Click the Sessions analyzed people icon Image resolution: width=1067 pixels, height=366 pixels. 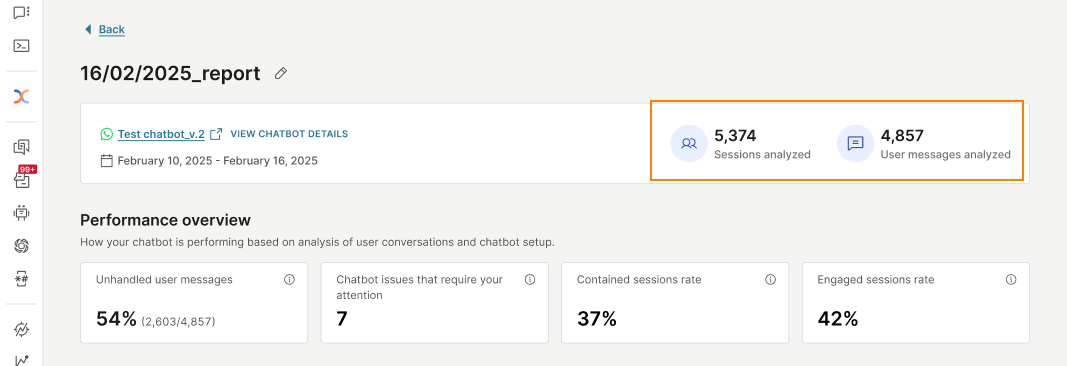[689, 144]
